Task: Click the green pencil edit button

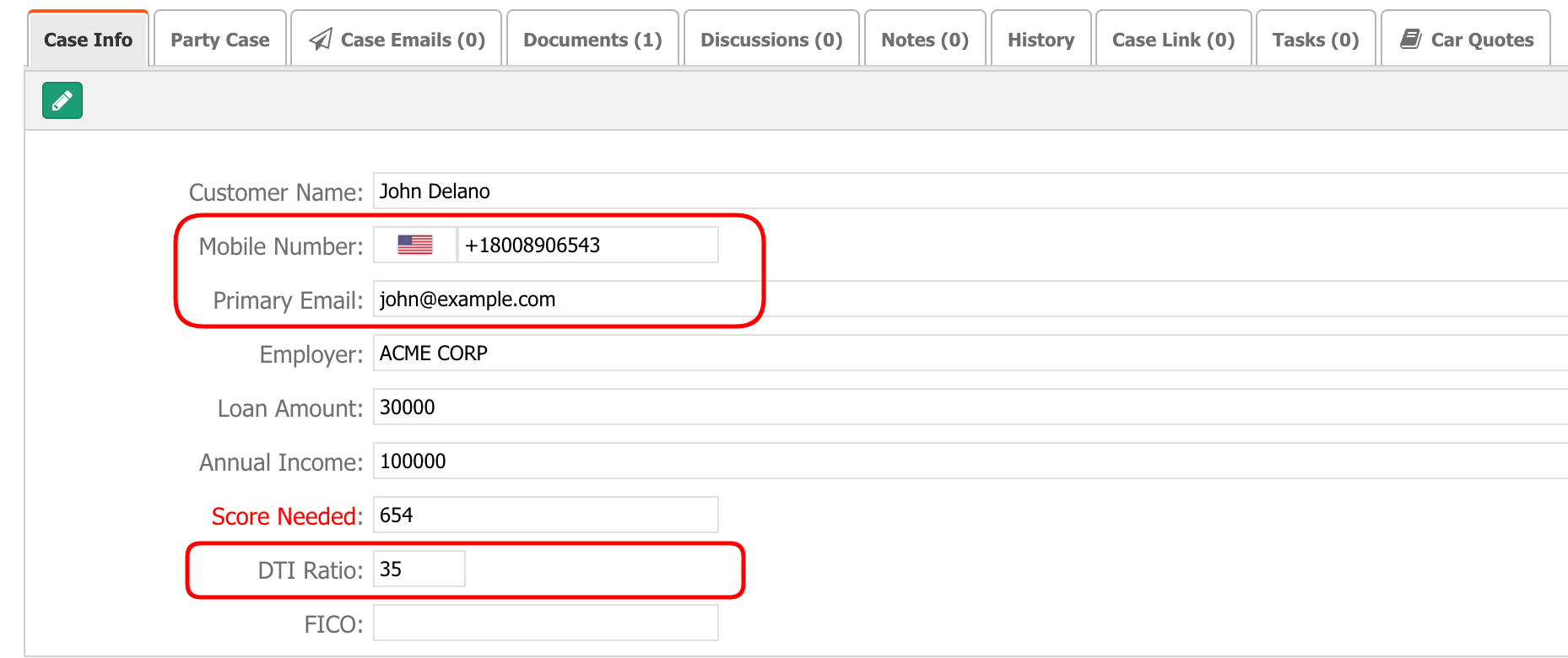Action: (62, 101)
